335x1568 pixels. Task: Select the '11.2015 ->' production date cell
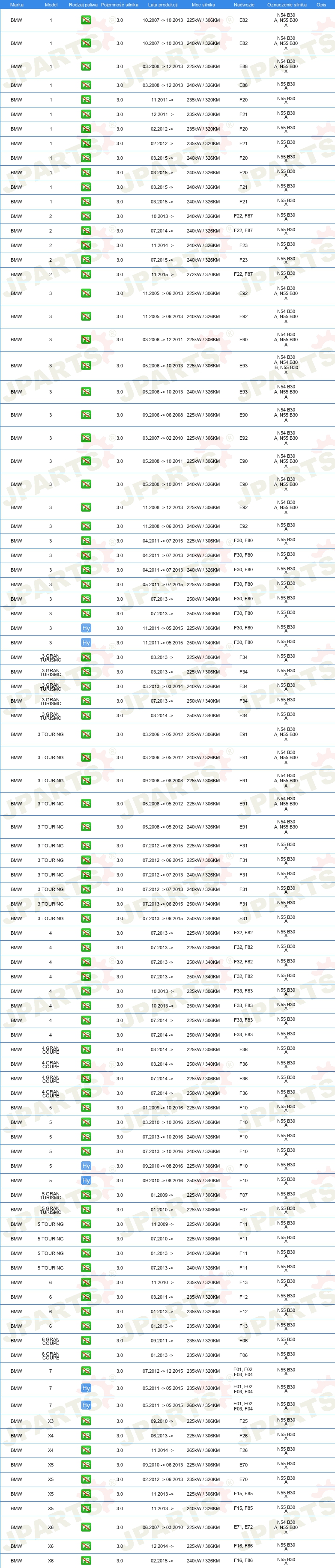pyautogui.click(x=163, y=274)
